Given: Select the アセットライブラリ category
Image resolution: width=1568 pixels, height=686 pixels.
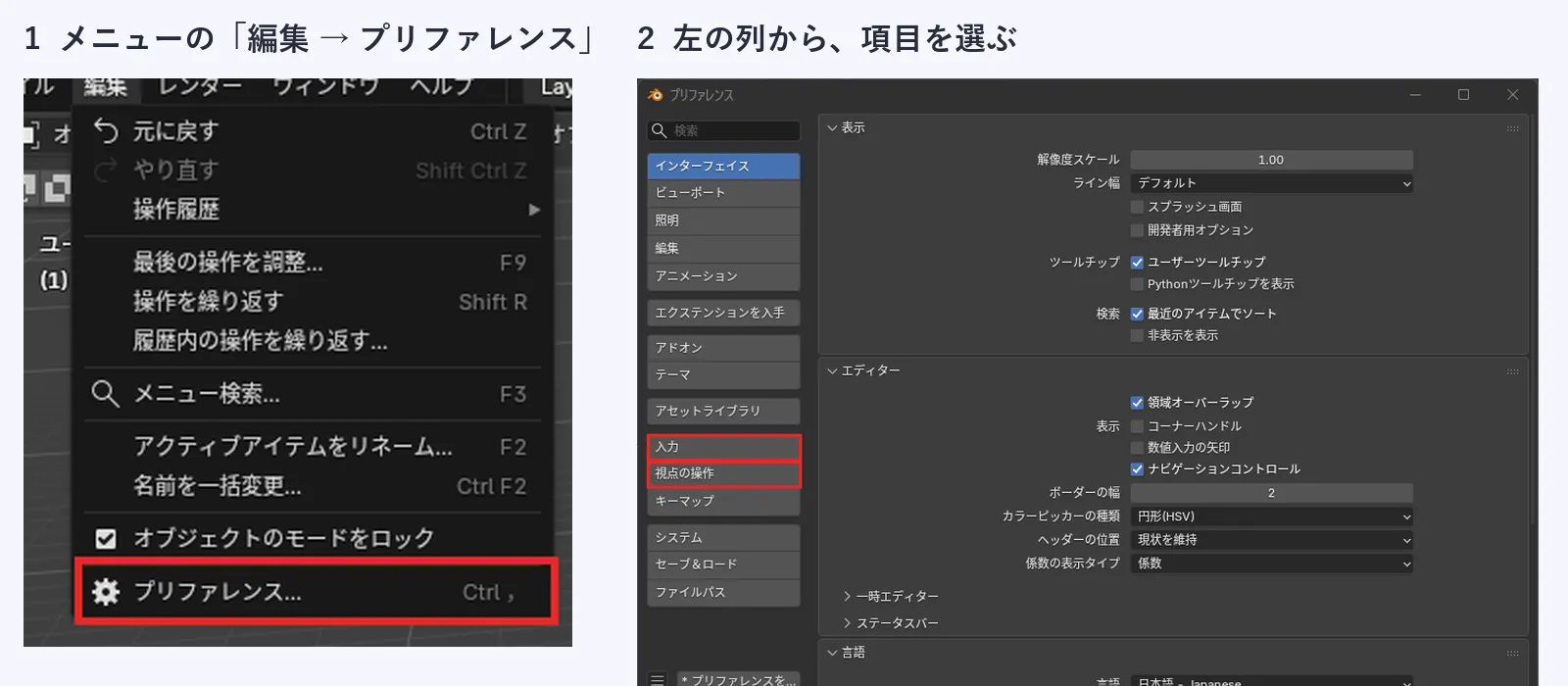Looking at the screenshot, I should pos(723,411).
